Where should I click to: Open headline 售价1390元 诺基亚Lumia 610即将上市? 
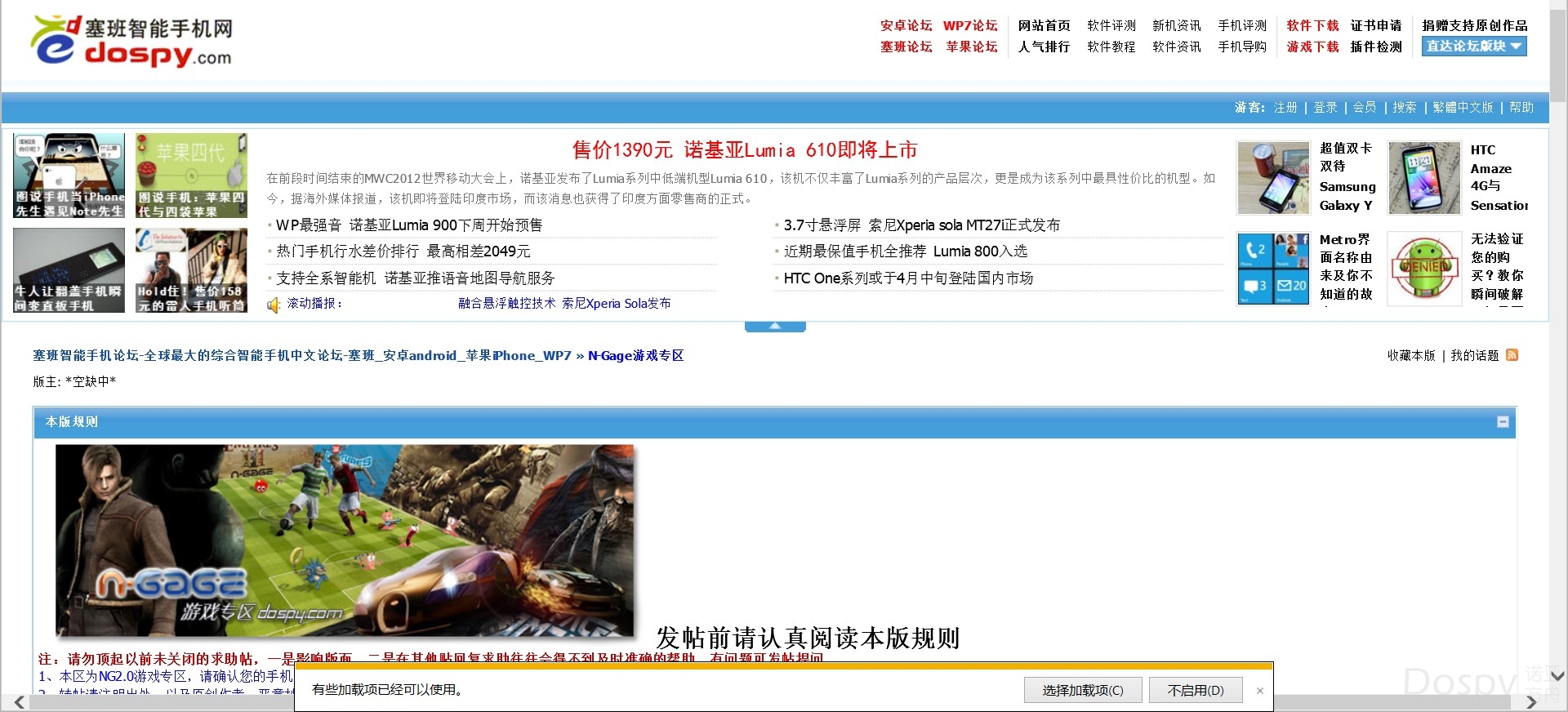pyautogui.click(x=745, y=150)
